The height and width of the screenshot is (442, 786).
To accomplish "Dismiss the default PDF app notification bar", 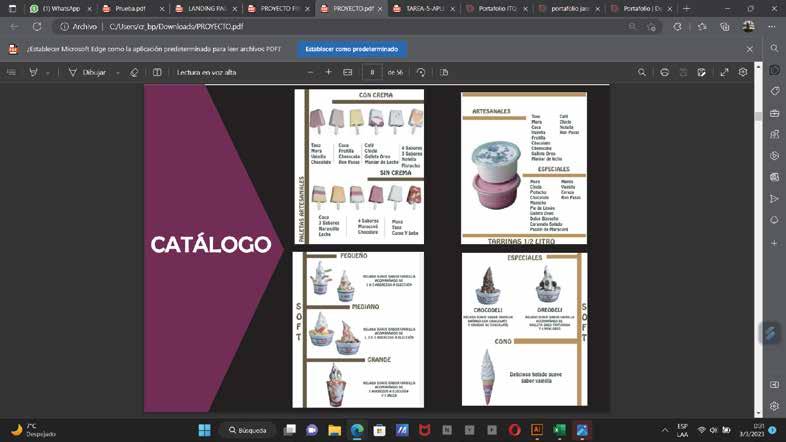I will (749, 49).
